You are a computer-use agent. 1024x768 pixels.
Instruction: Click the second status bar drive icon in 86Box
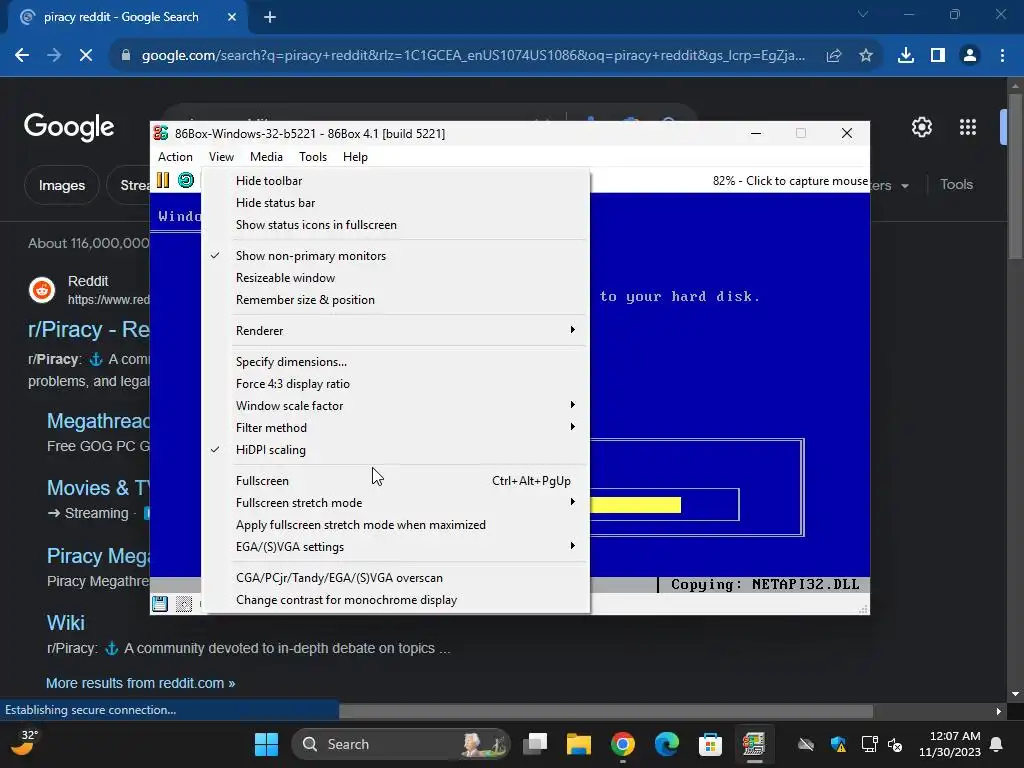pyautogui.click(x=184, y=604)
